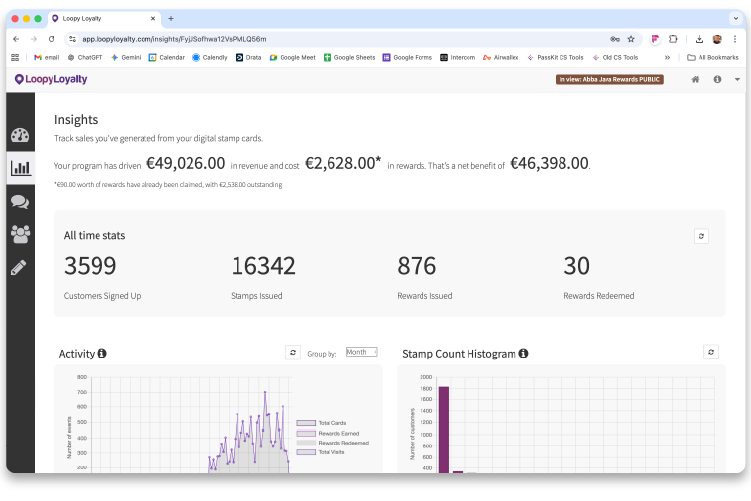Select the Insights bar chart sidebar icon
The image size is (751, 501).
(x=21, y=168)
